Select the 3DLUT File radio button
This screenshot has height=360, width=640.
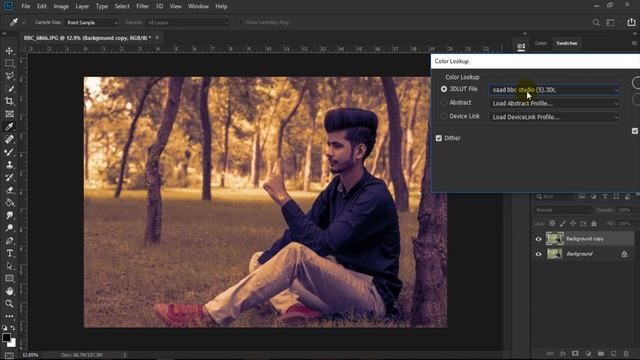pyautogui.click(x=444, y=89)
